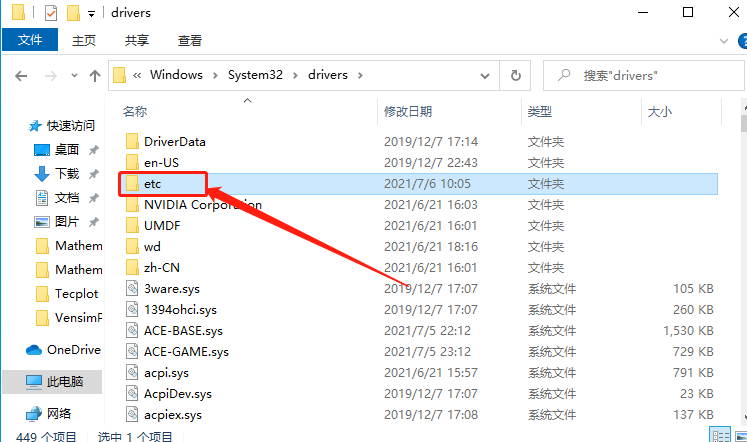Viewport: 747px width, 442px height.
Task: Click the System32 breadcrumb segment
Action: click(x=255, y=75)
